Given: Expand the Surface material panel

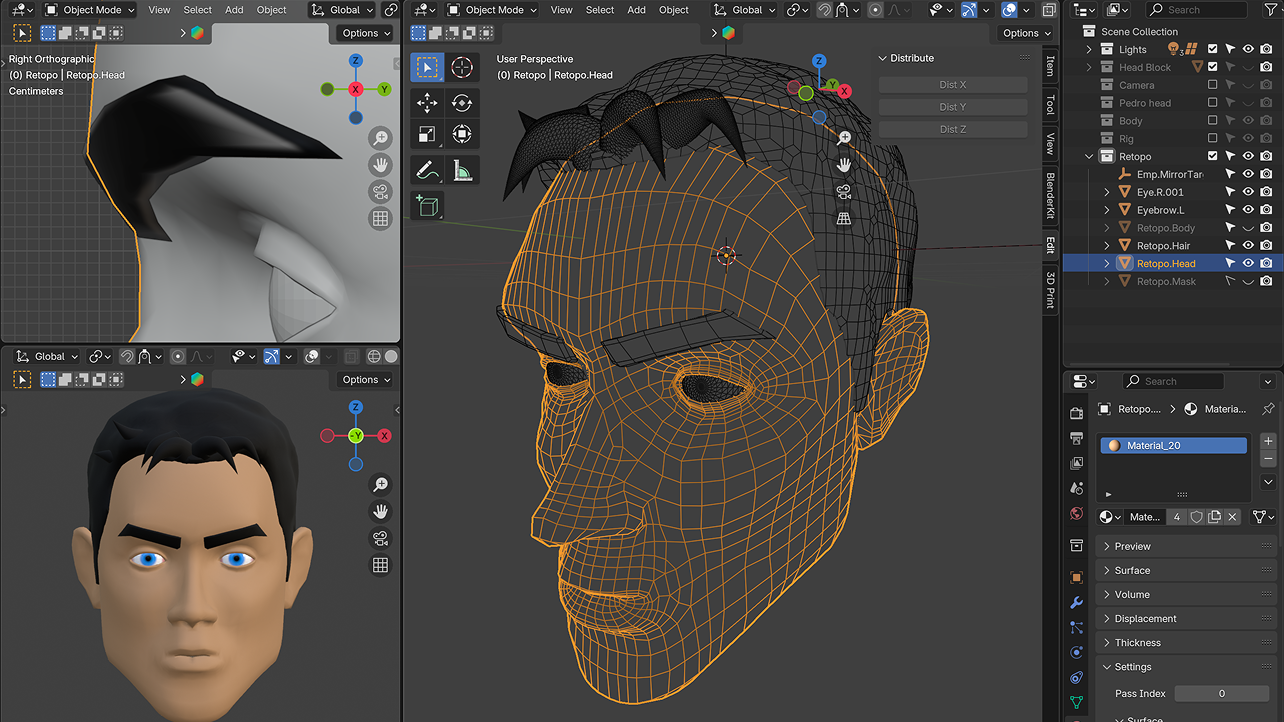Looking at the screenshot, I should pos(1132,570).
